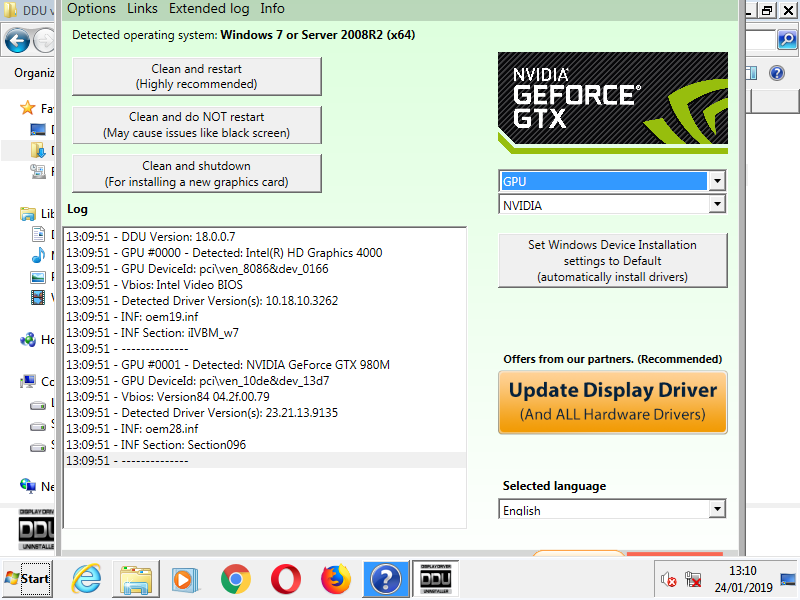Click the Videos film icon in Explorer sidebar
This screenshot has width=800, height=600.
coord(38,297)
